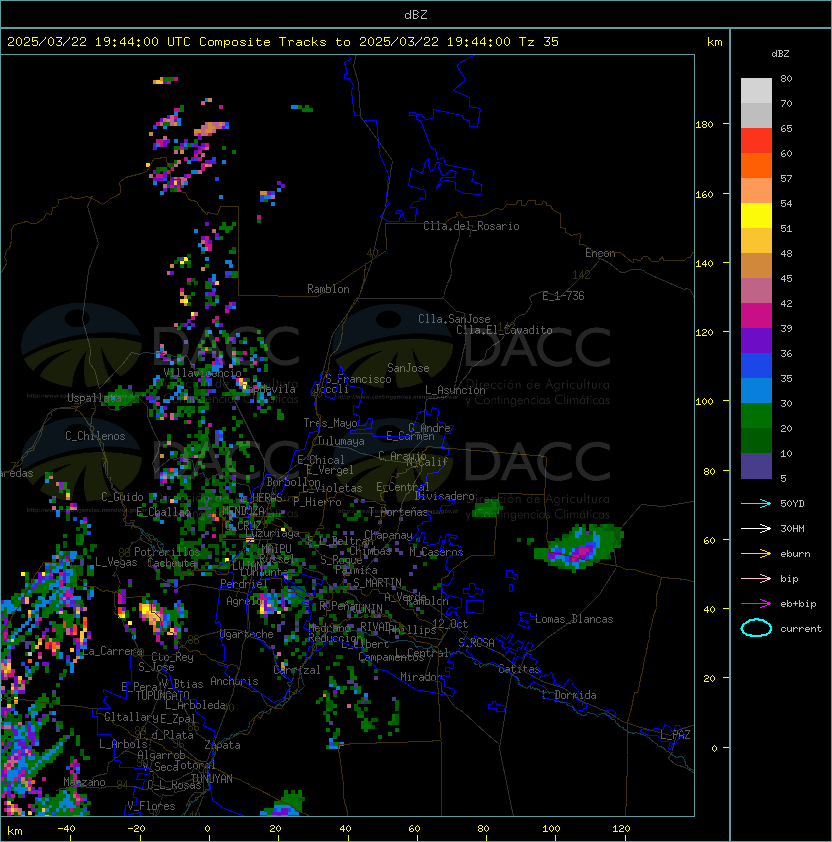Viewport: 832px width, 842px height.
Task: Click the Catitas map label
Action: 519,669
